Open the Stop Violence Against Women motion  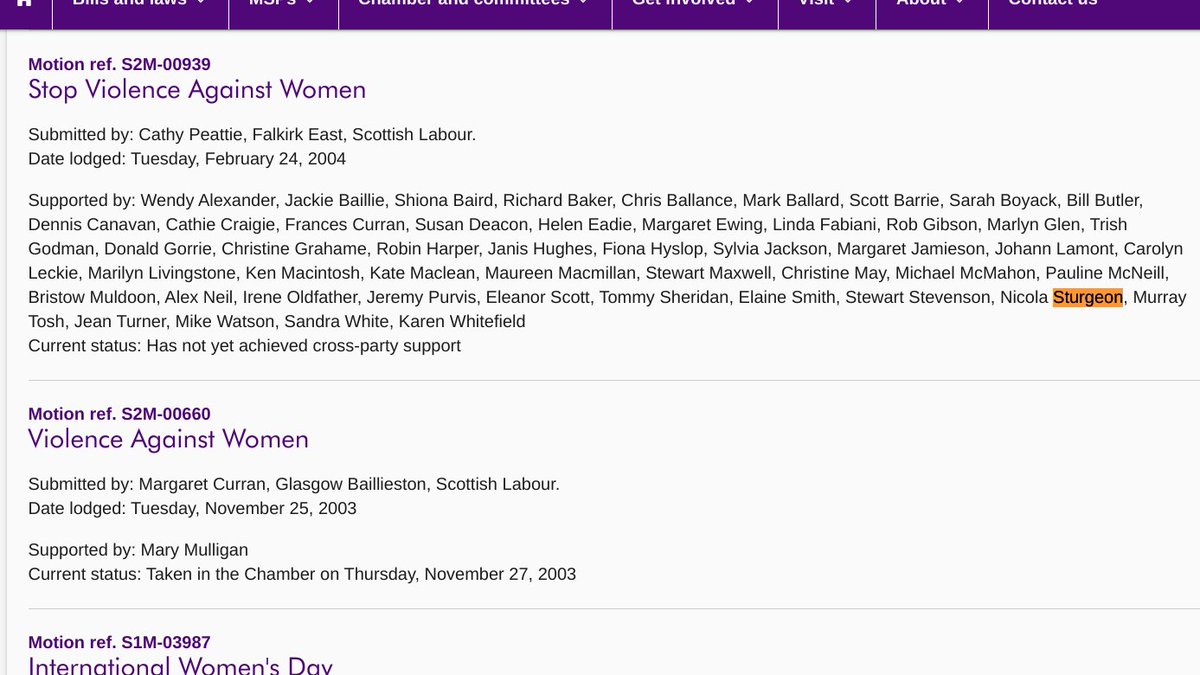pos(196,90)
